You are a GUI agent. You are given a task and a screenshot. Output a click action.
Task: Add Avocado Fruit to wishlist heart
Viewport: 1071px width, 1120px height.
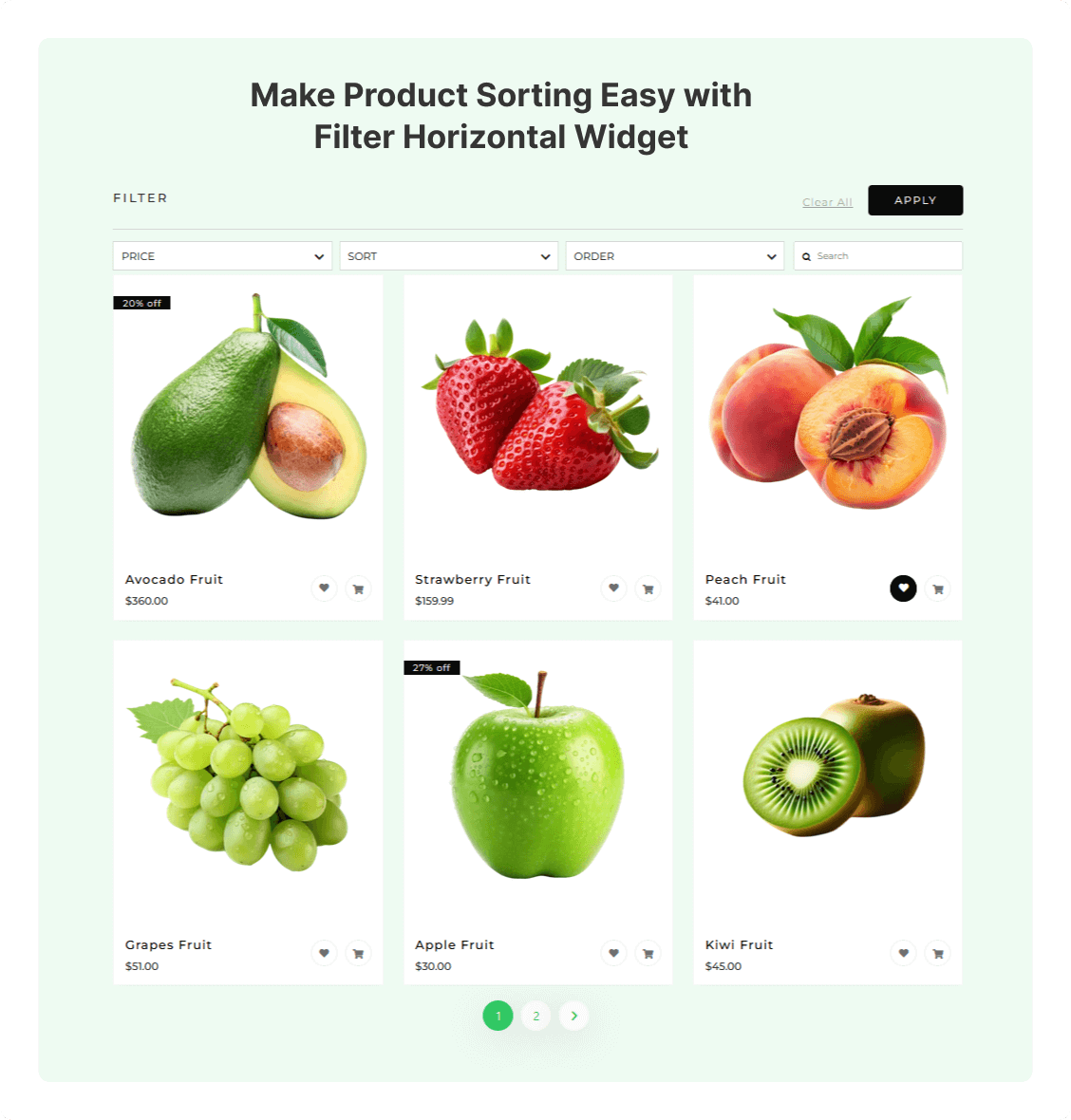(324, 588)
